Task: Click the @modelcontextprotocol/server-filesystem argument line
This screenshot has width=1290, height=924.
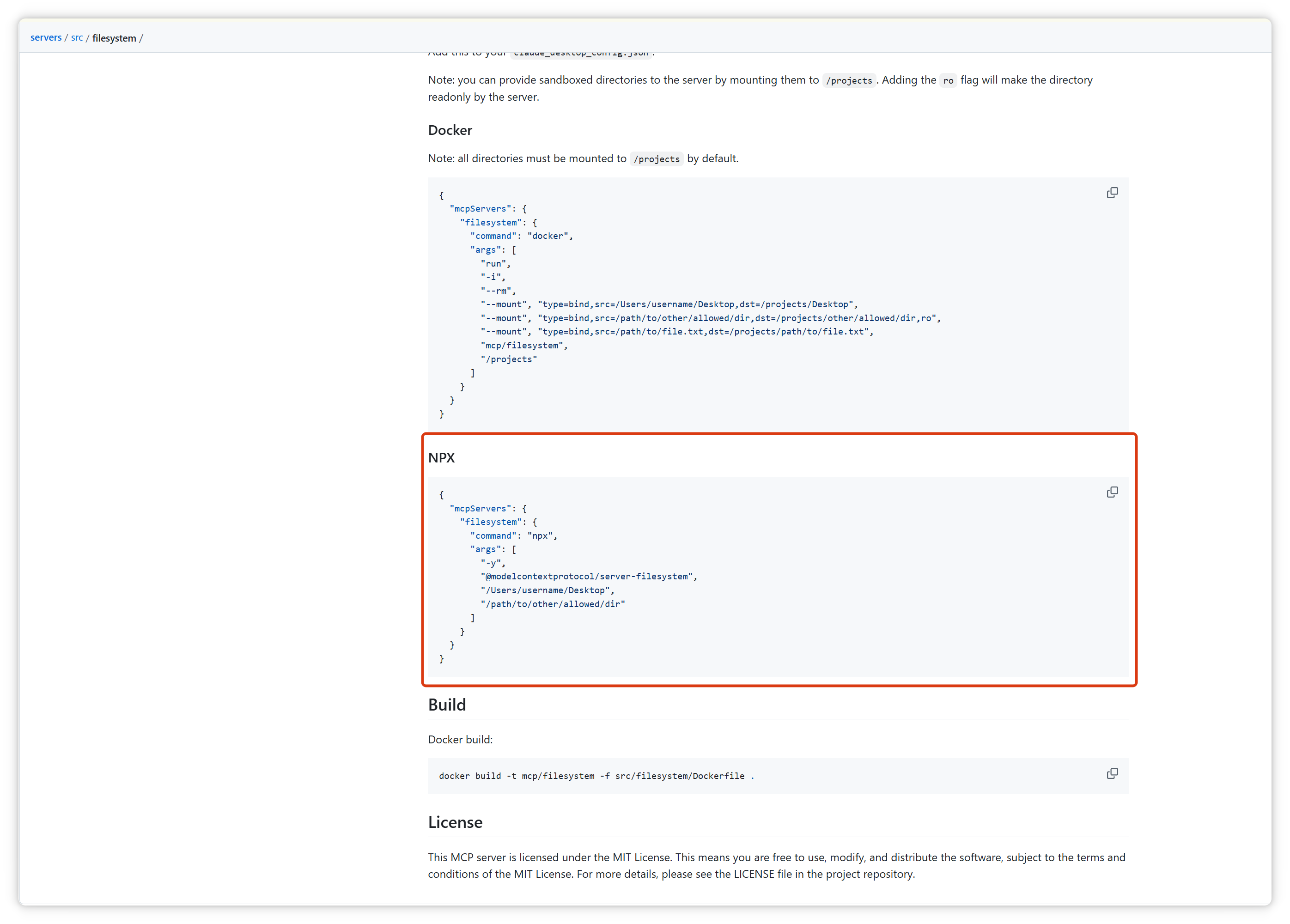Action: click(589, 577)
